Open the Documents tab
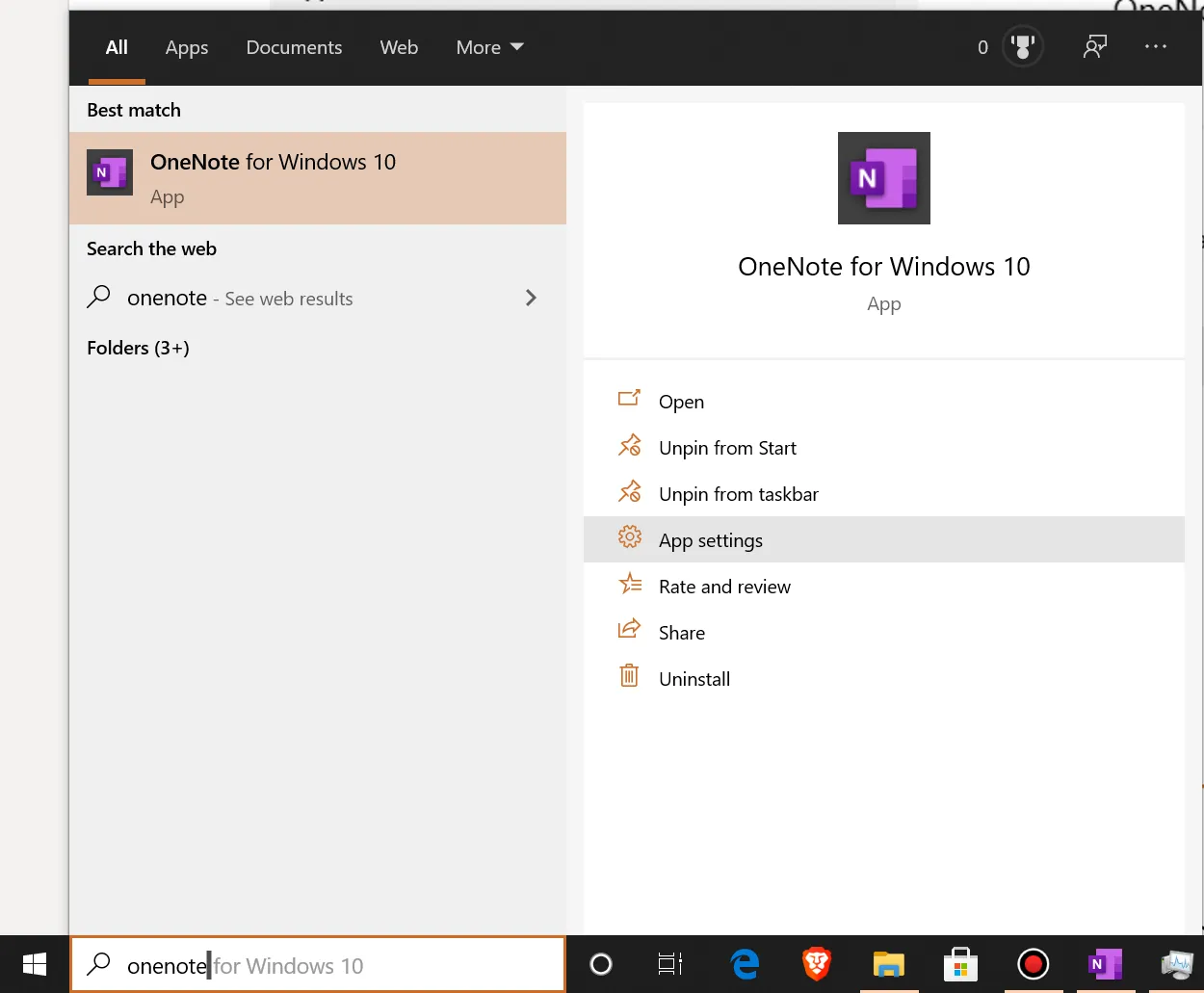The height and width of the screenshot is (993, 1204). pyautogui.click(x=294, y=47)
